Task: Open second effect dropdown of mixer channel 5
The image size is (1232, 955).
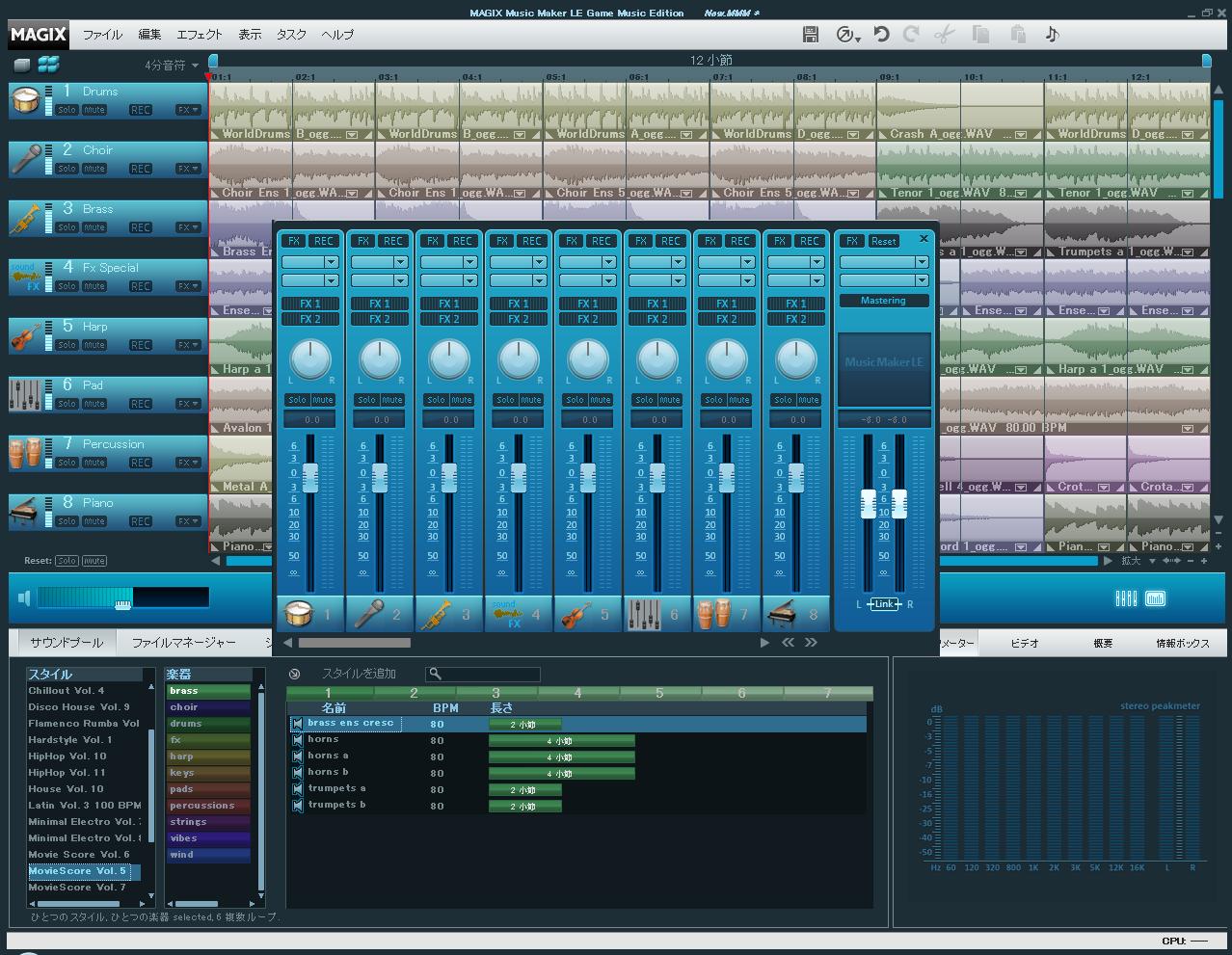Action: 608,280
